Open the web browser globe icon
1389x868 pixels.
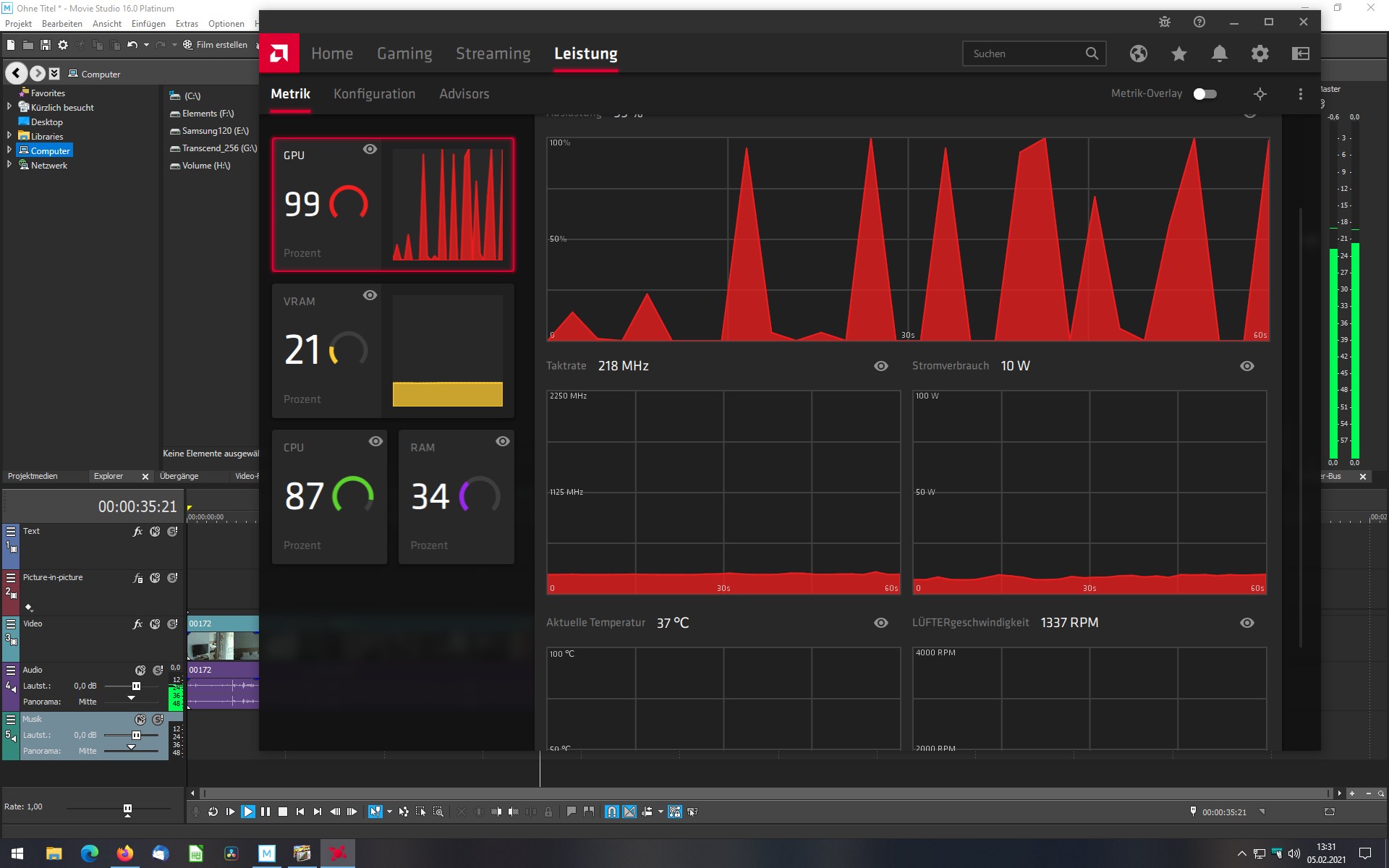(x=1139, y=54)
